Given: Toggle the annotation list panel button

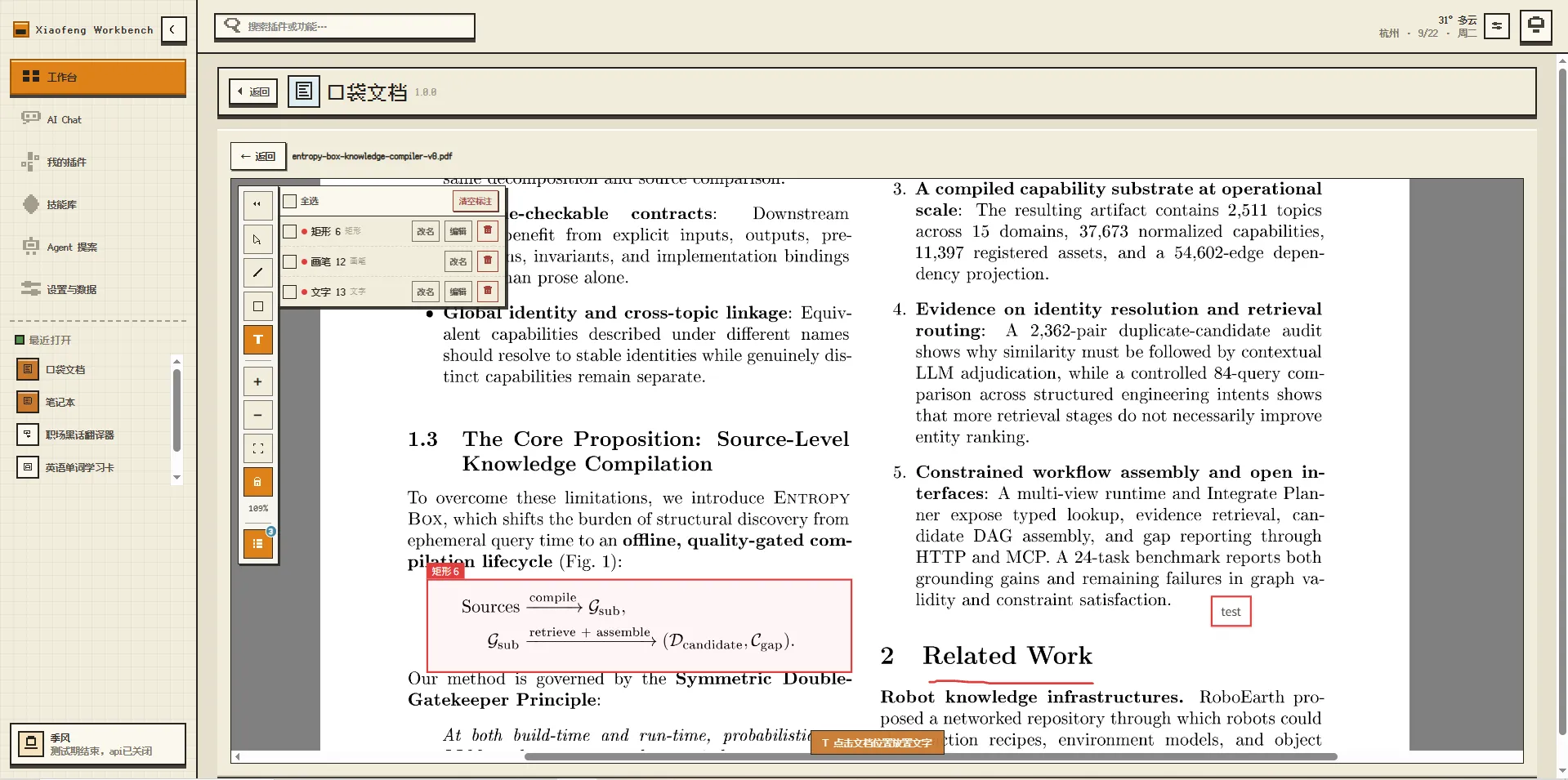Looking at the screenshot, I should click(257, 544).
